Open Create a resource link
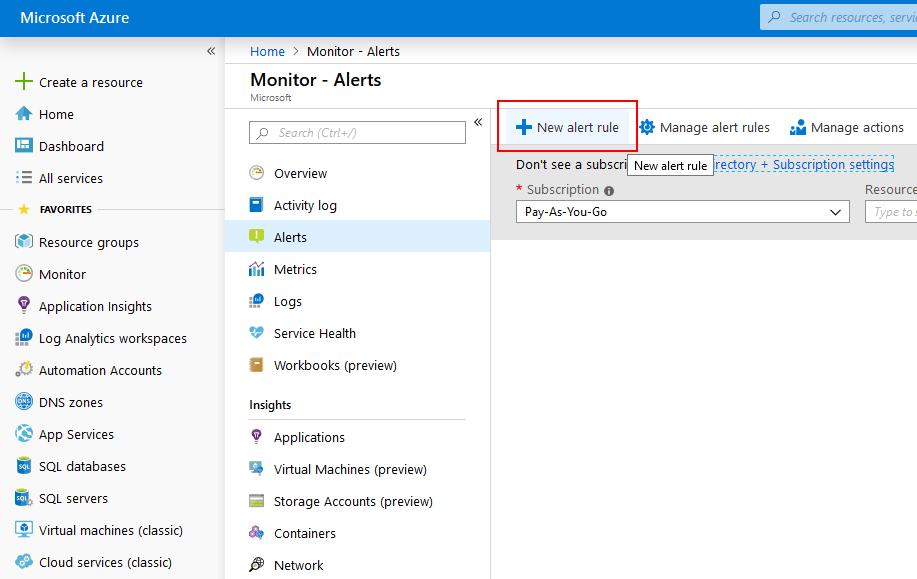This screenshot has width=917, height=579. click(91, 82)
